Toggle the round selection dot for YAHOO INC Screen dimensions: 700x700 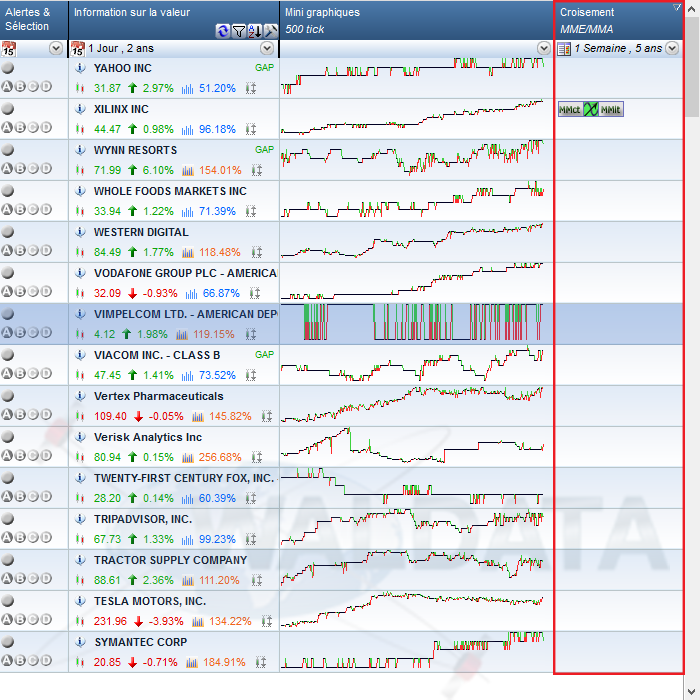(x=8, y=68)
